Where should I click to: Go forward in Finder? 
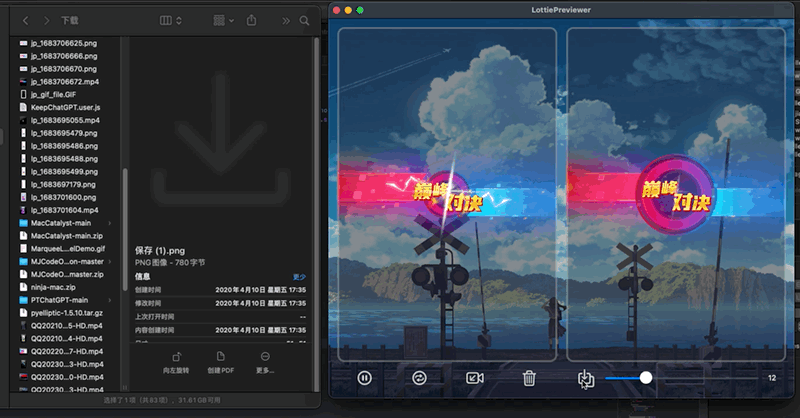tap(46, 20)
